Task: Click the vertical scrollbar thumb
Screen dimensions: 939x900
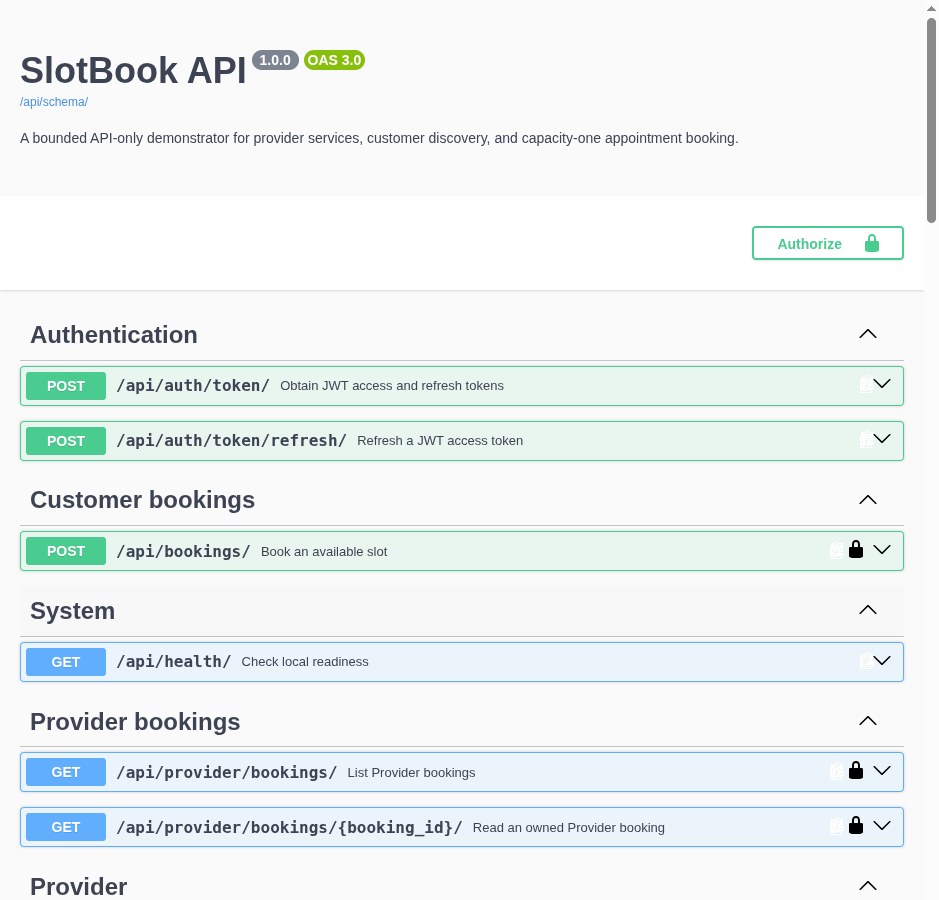Action: click(x=931, y=120)
